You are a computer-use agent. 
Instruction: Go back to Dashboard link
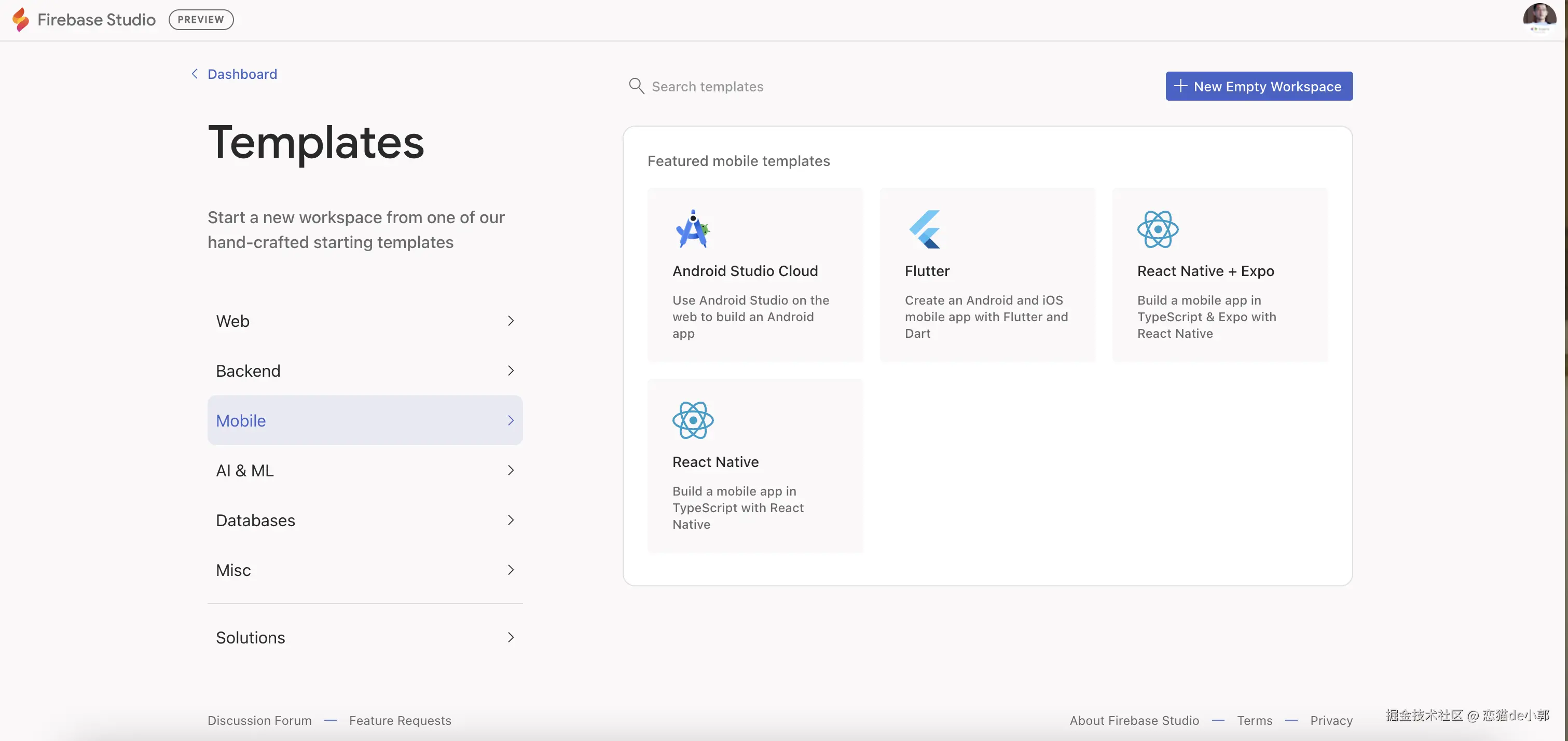(242, 74)
